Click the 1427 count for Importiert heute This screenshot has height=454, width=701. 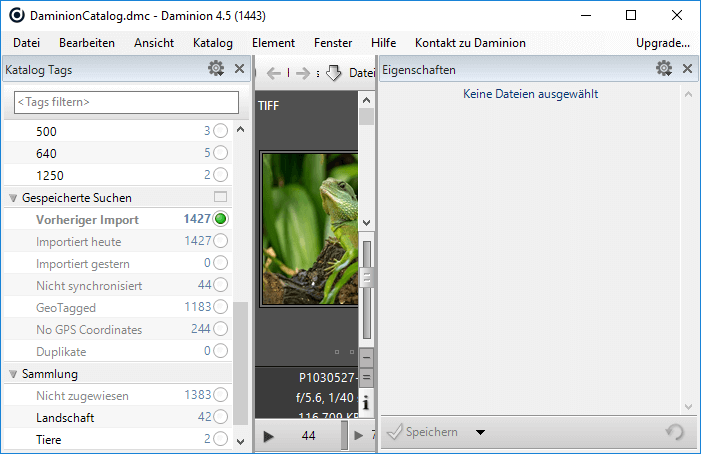(198, 241)
